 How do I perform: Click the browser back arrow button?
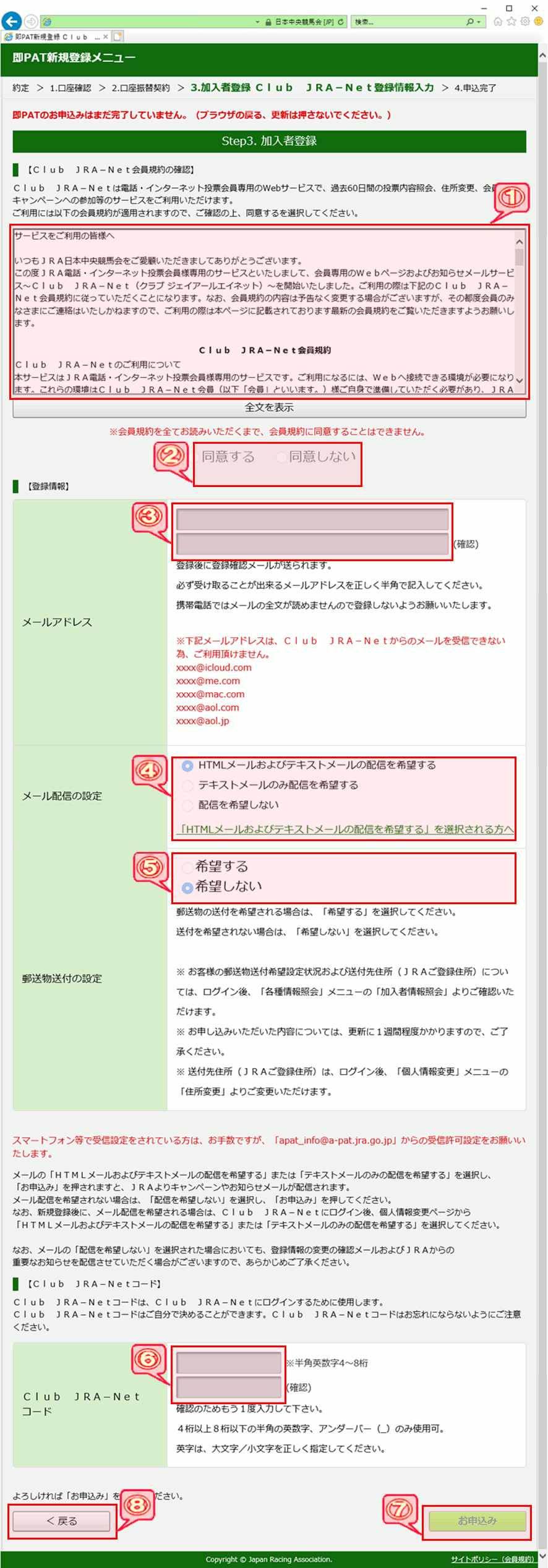point(11,22)
